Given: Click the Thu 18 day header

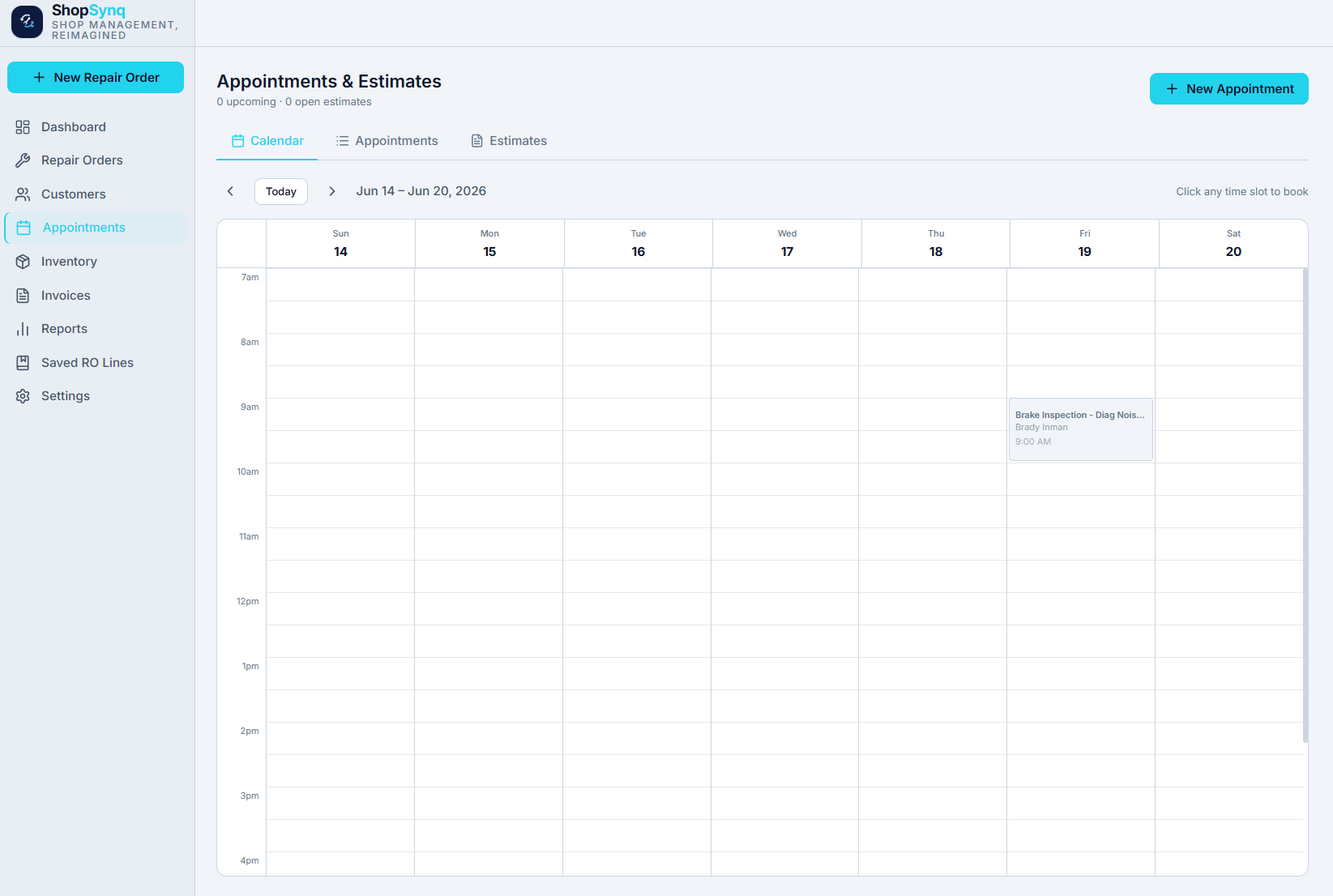Looking at the screenshot, I should (936, 244).
